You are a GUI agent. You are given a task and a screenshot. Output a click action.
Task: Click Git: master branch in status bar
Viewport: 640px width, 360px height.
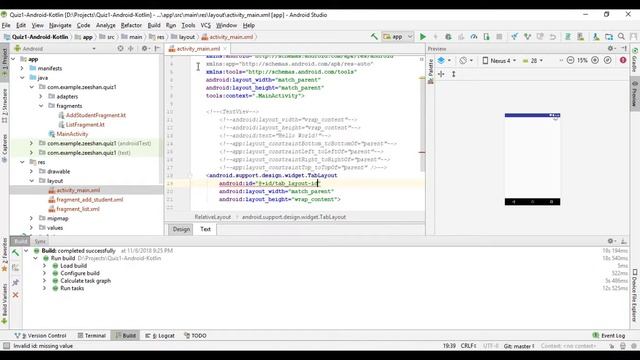click(x=519, y=346)
